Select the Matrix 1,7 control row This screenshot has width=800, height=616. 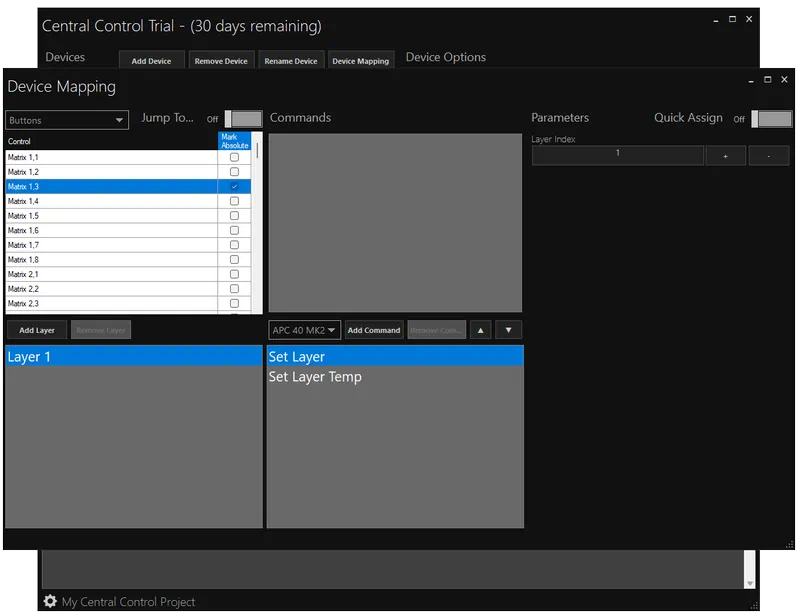point(111,245)
